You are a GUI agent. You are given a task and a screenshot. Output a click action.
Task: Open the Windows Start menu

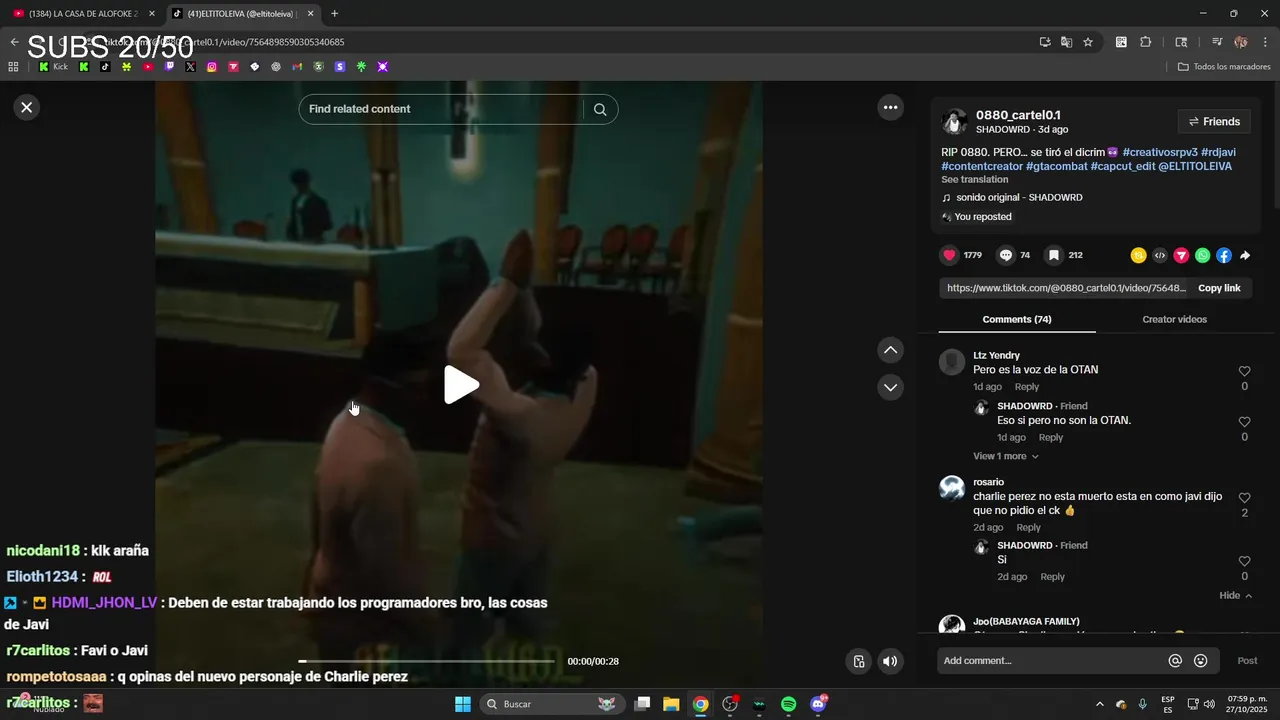[463, 704]
